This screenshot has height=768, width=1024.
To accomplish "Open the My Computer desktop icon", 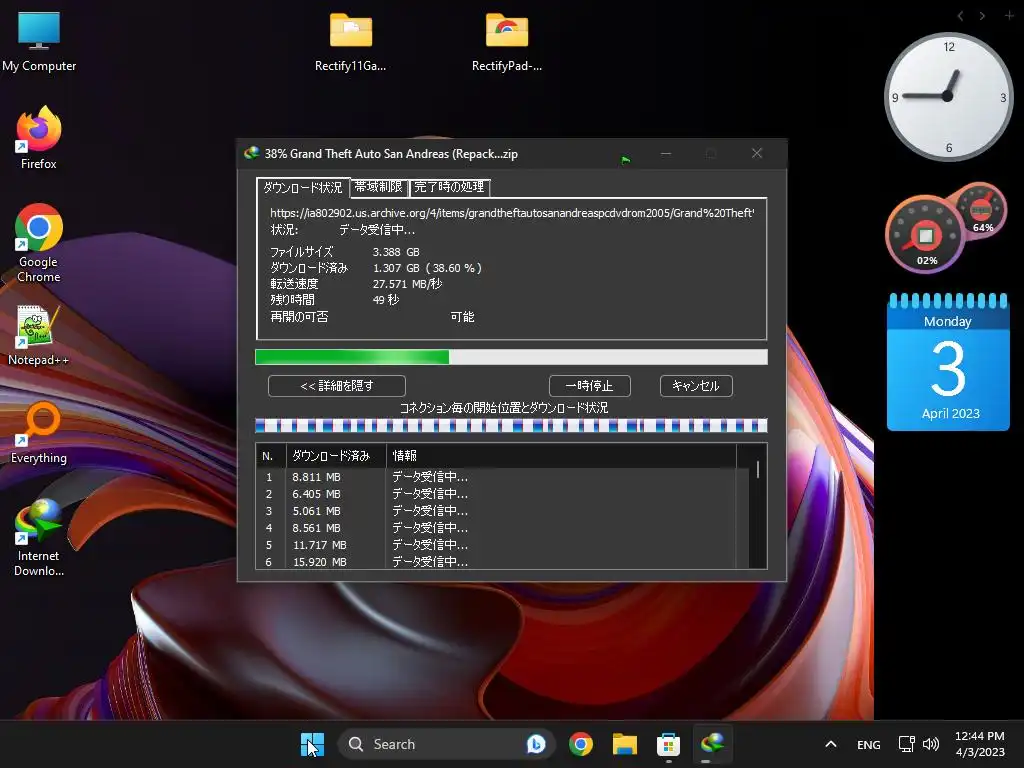I will (39, 40).
